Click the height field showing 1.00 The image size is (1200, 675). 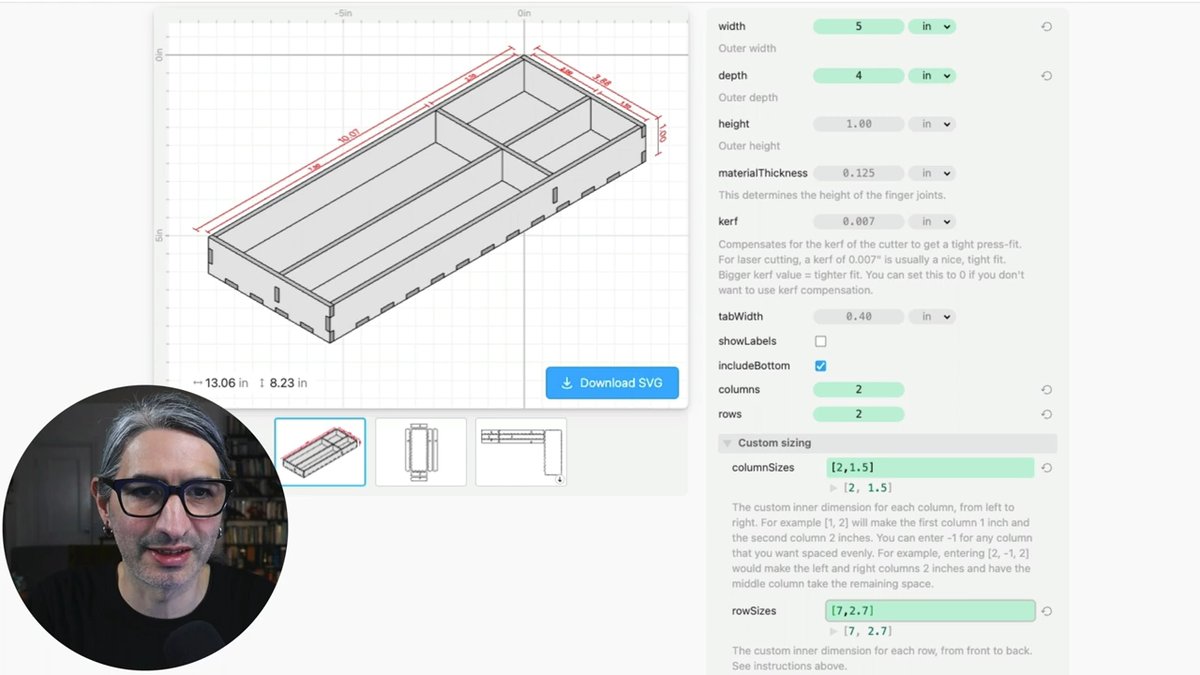(x=858, y=124)
